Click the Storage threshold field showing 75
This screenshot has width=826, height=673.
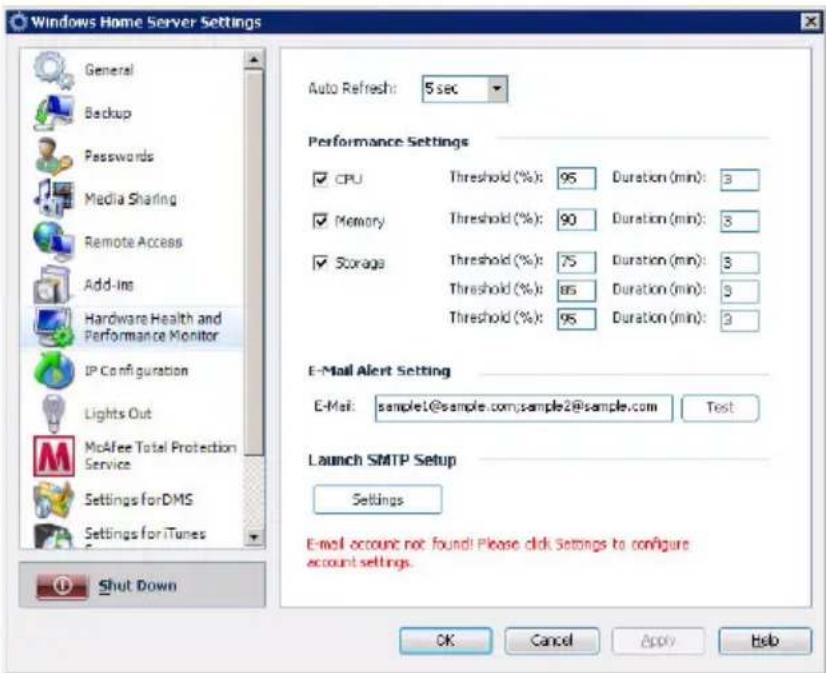(576, 262)
